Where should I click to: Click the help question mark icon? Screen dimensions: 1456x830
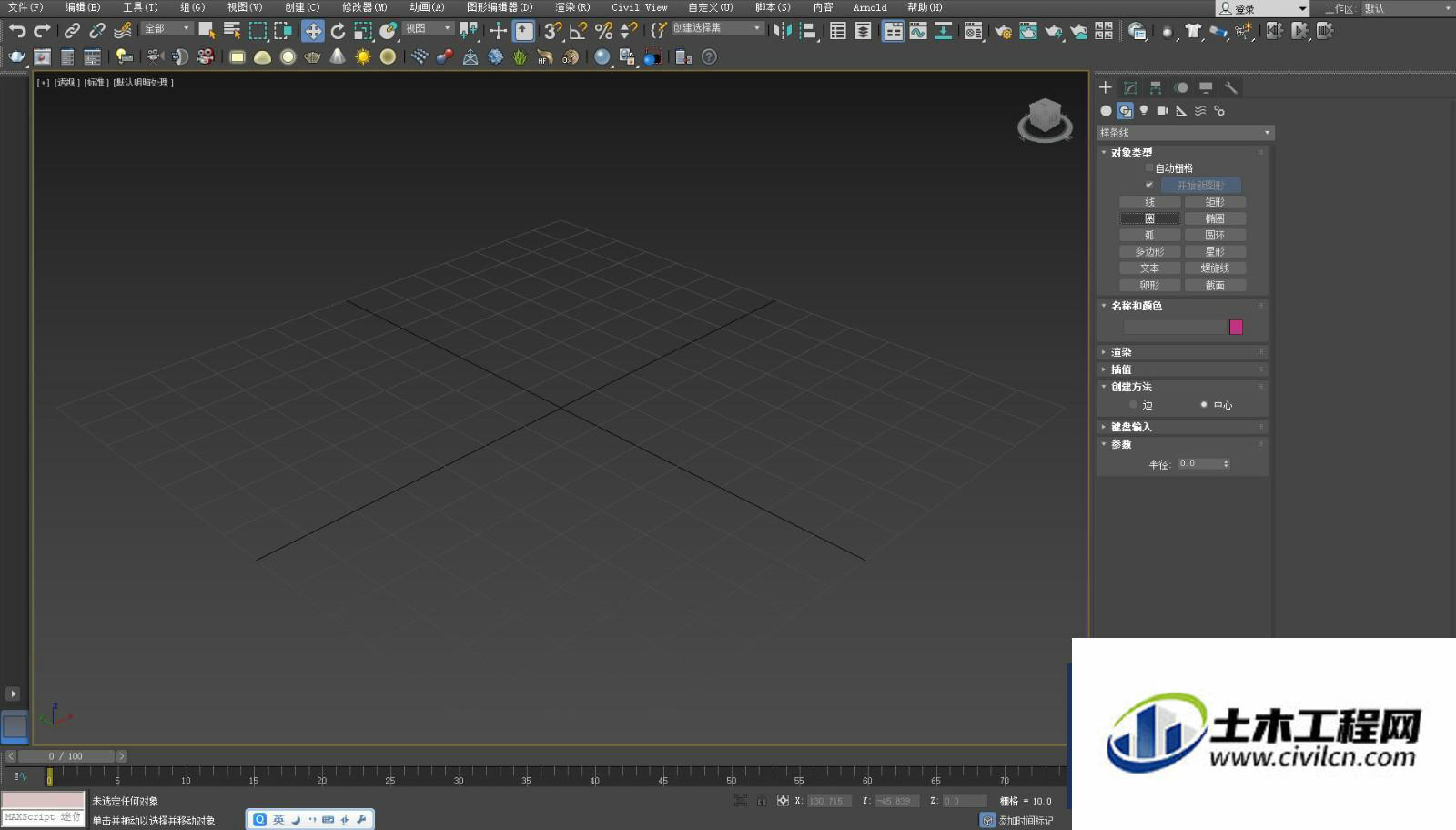tap(709, 56)
